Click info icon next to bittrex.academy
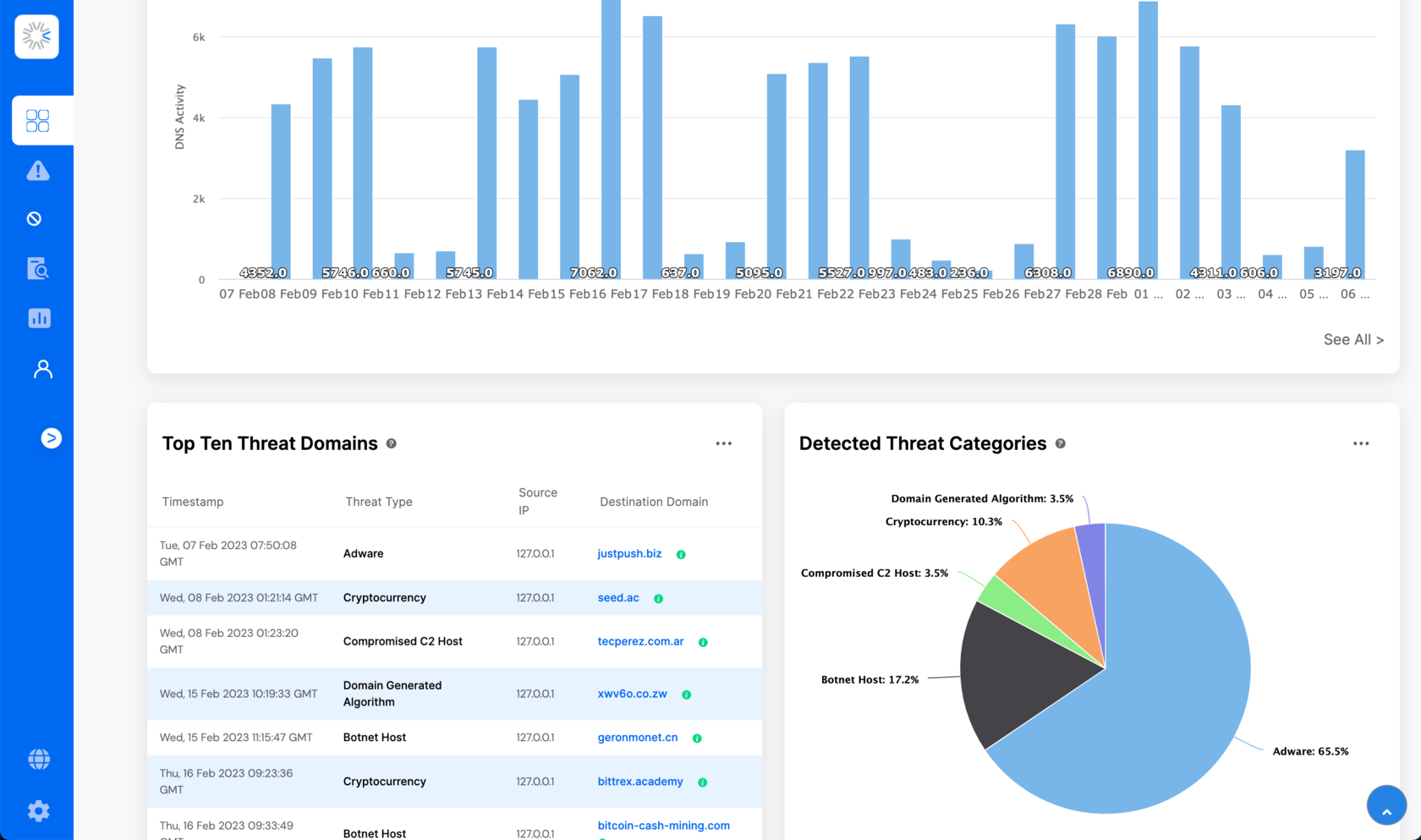 (702, 782)
